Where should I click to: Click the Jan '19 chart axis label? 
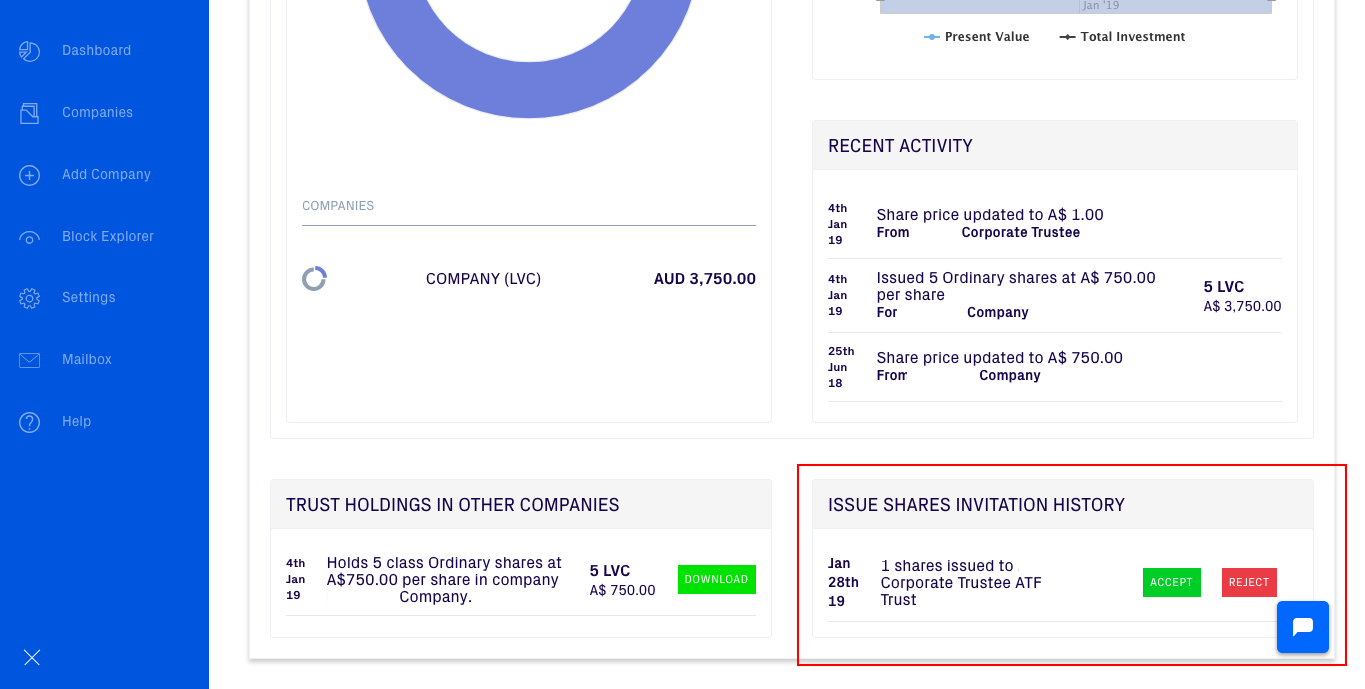[x=1101, y=6]
